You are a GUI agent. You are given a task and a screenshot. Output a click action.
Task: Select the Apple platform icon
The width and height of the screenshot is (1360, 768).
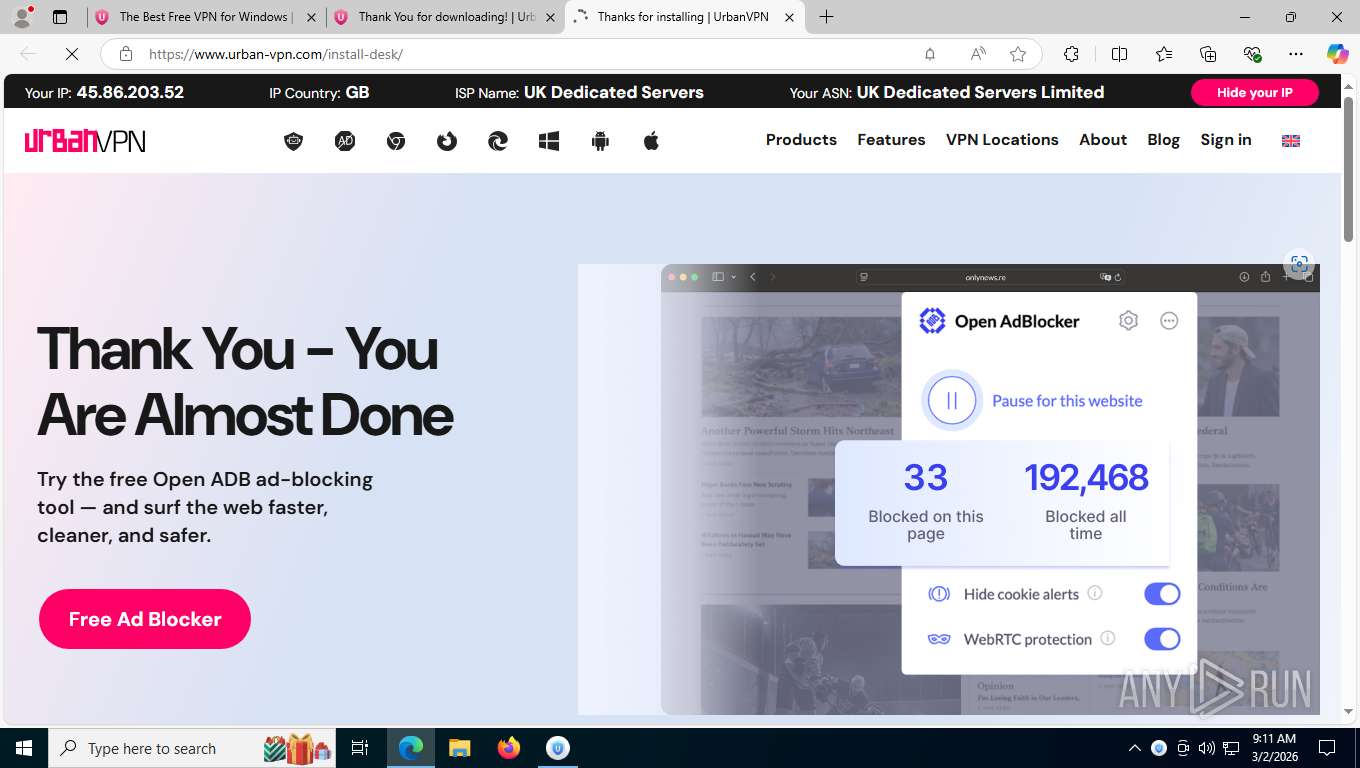click(x=651, y=141)
